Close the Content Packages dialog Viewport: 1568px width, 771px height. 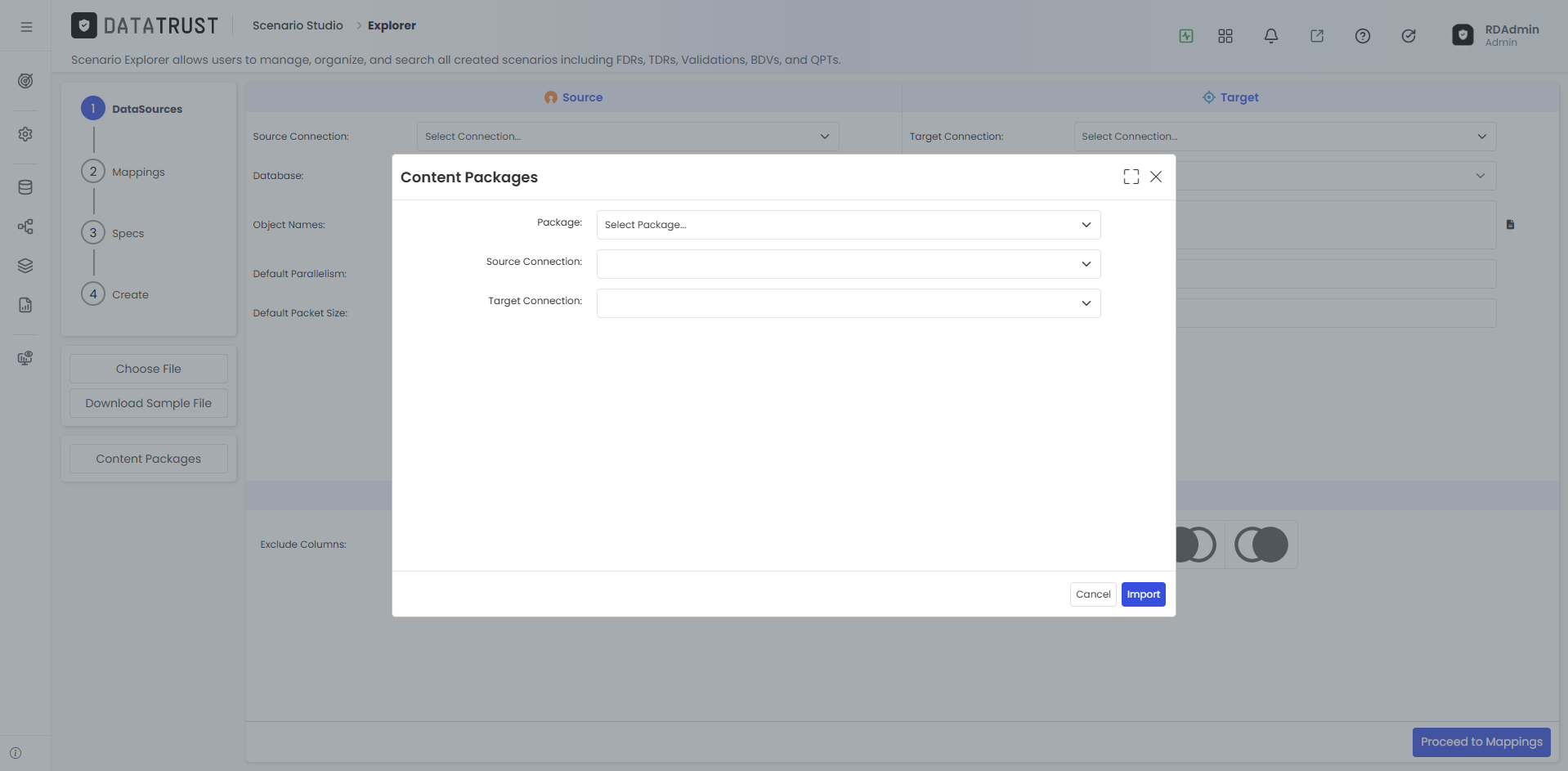1156,177
